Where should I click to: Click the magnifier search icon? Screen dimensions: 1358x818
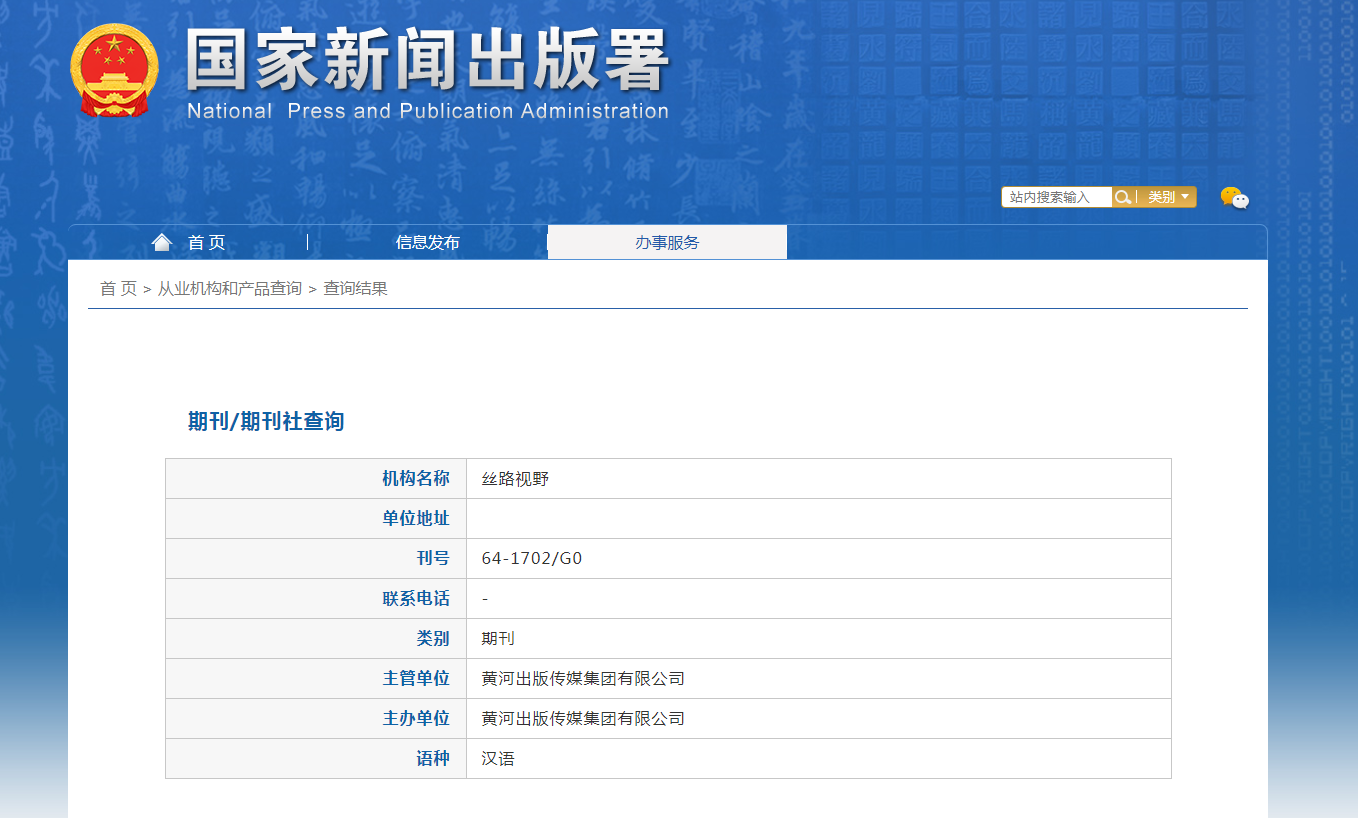(x=1123, y=197)
